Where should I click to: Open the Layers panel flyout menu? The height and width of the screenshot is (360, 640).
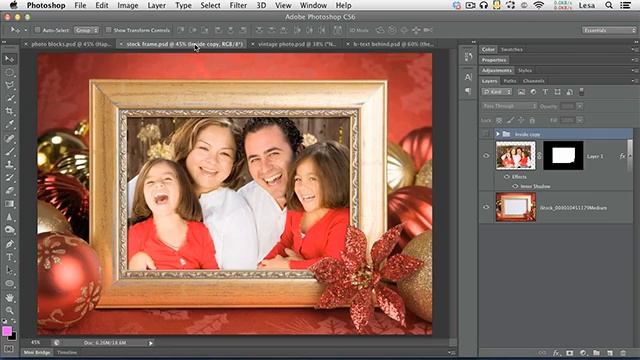634,81
